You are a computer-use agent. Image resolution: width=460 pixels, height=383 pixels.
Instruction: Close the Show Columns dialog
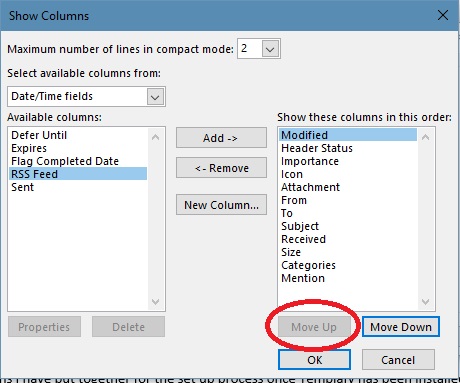coord(443,15)
